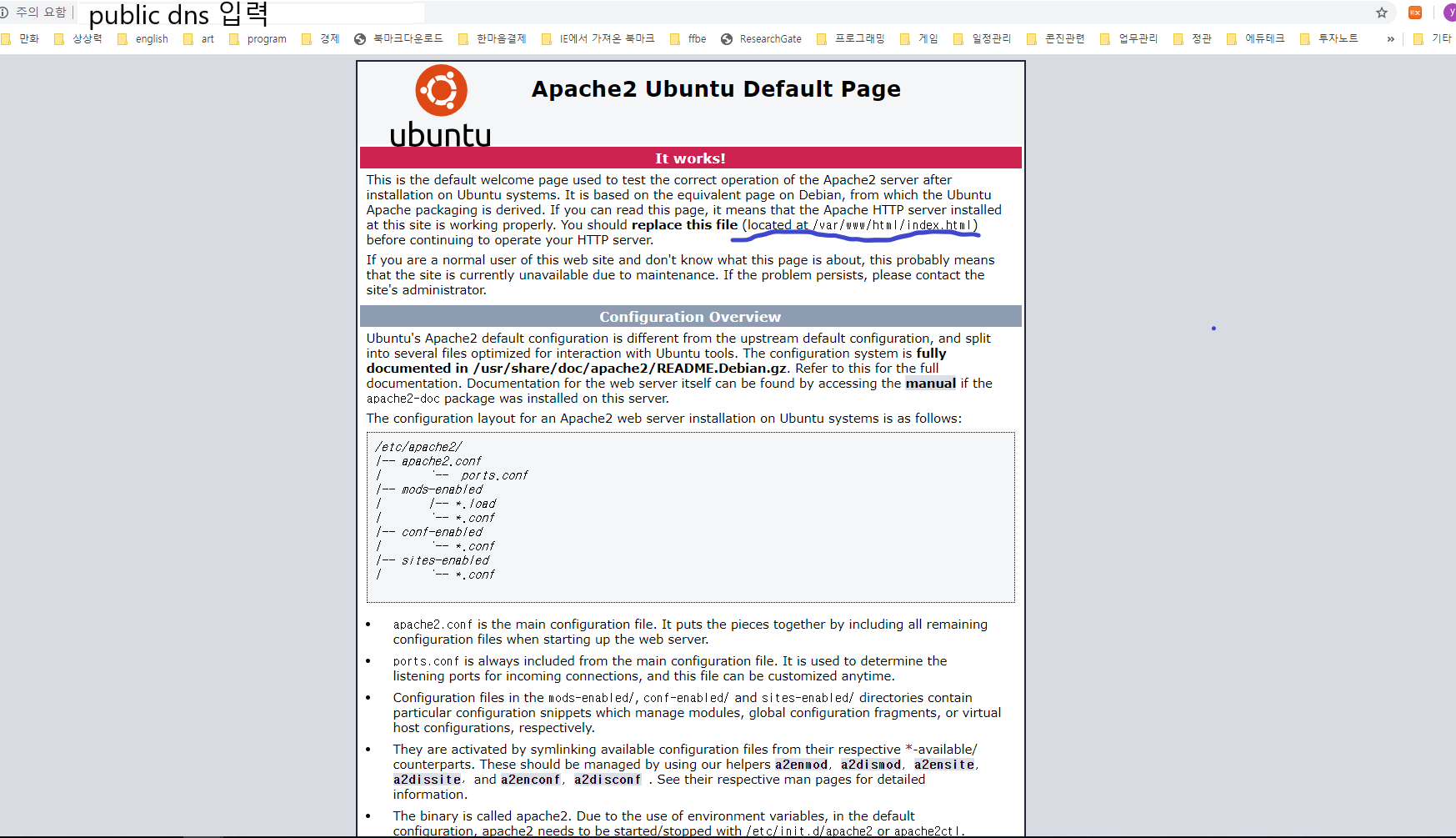Open the 한마음결제 bookmark folder
1456x838 pixels.
pyautogui.click(x=493, y=38)
